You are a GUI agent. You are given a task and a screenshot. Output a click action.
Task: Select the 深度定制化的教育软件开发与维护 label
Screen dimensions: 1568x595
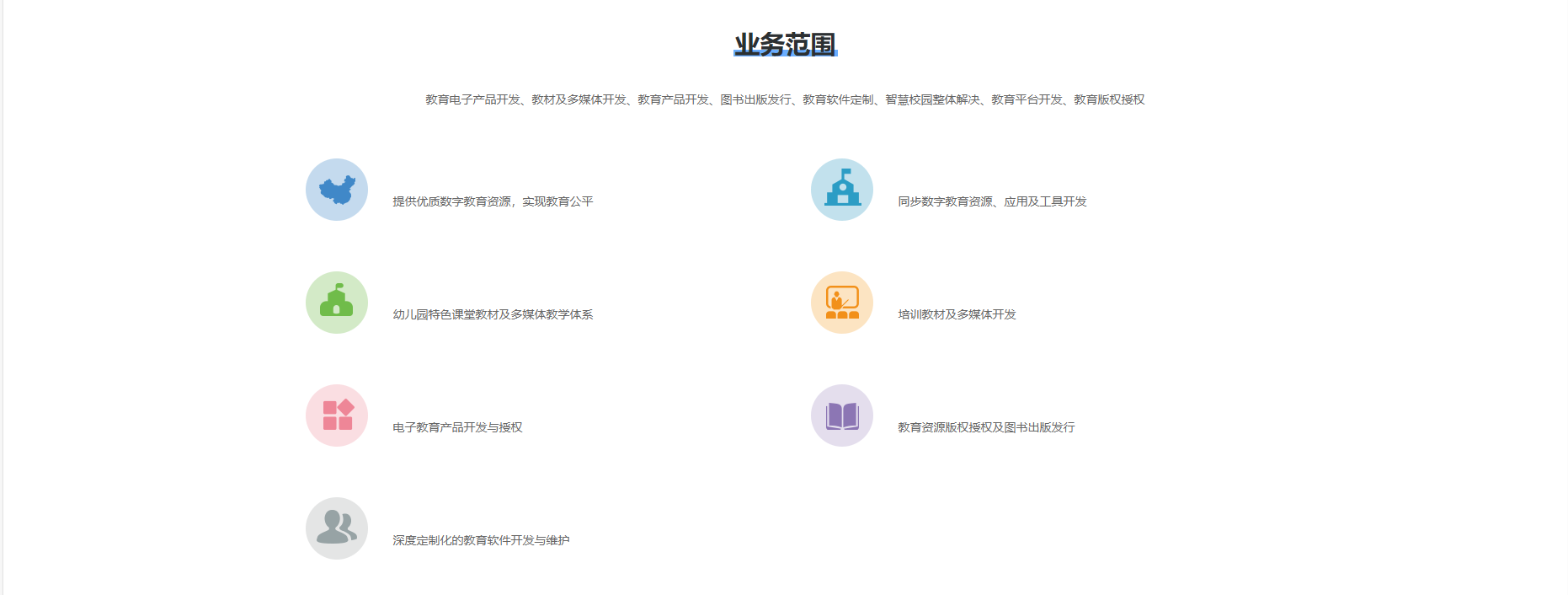click(481, 540)
